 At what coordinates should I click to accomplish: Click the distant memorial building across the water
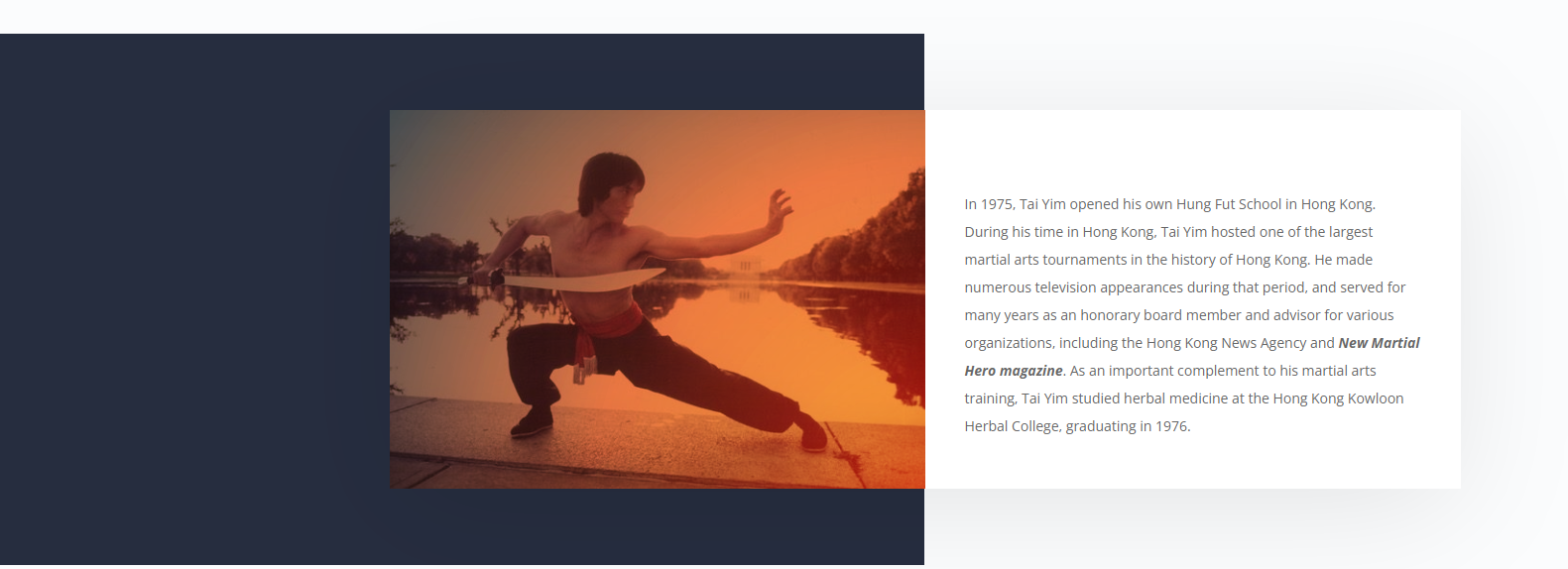[745, 267]
